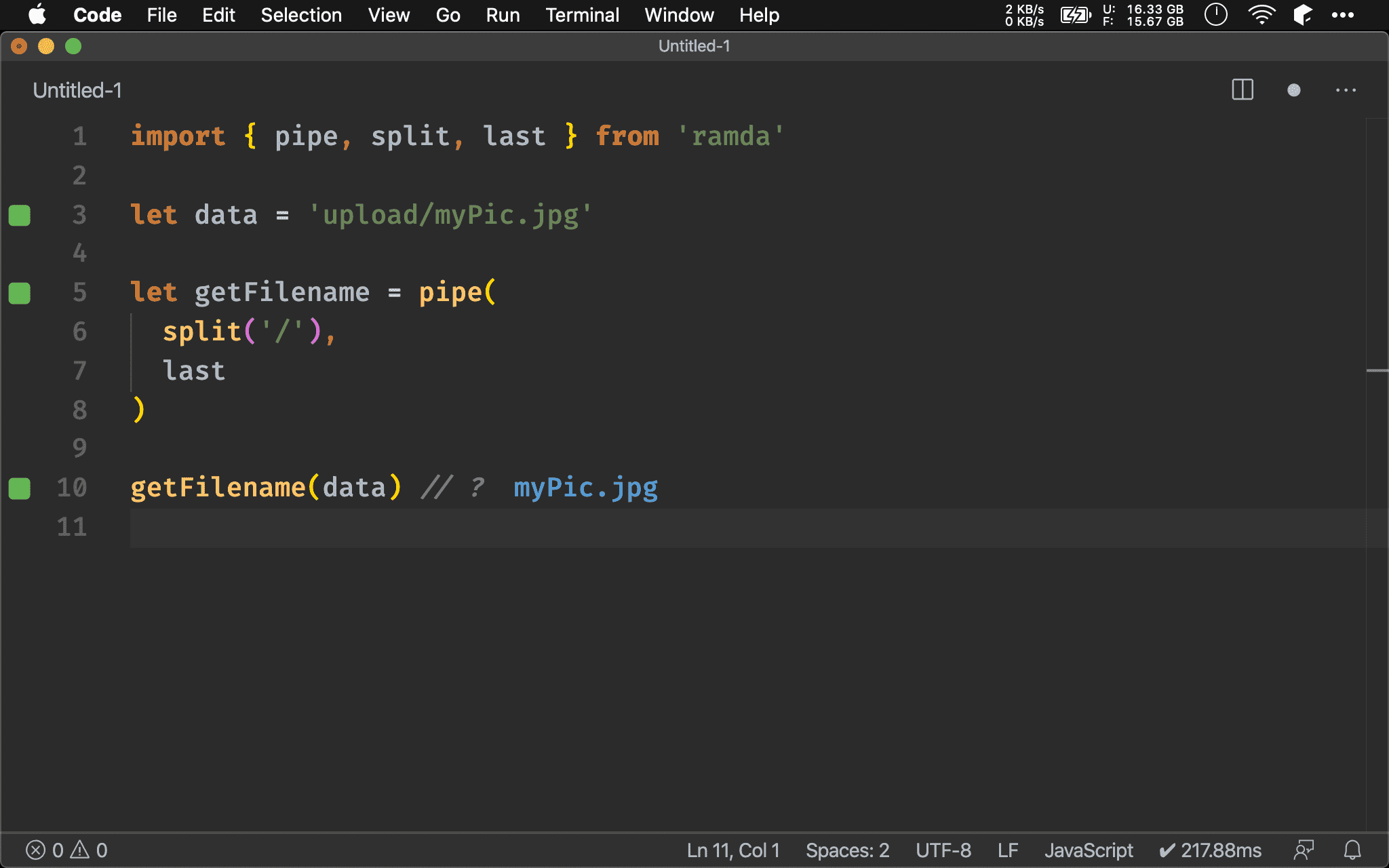Screen dimensions: 1389x868
Task: Open the View menu
Action: click(x=389, y=15)
